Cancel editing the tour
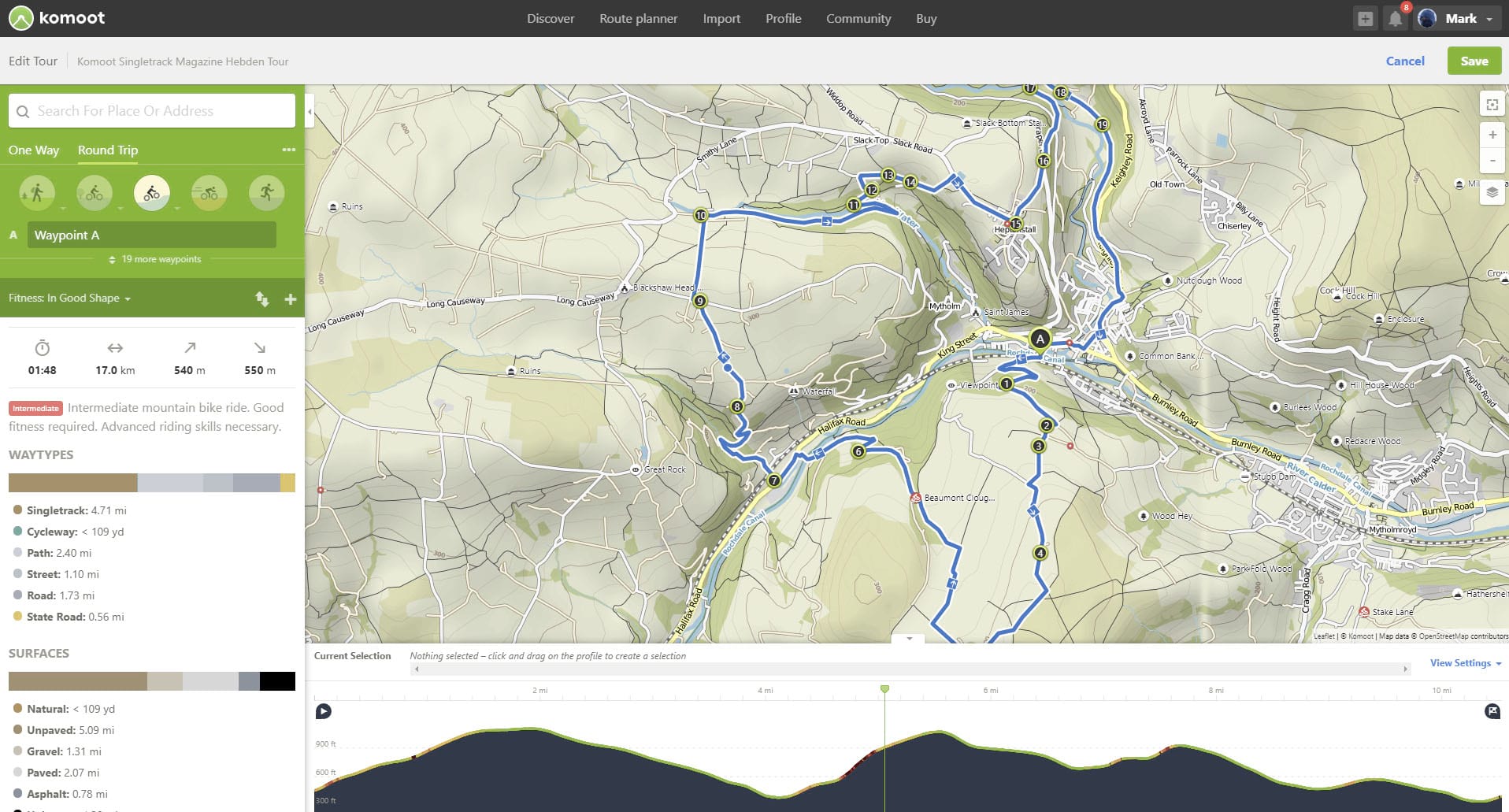Screen dimensions: 1509x812 click(x=1404, y=61)
